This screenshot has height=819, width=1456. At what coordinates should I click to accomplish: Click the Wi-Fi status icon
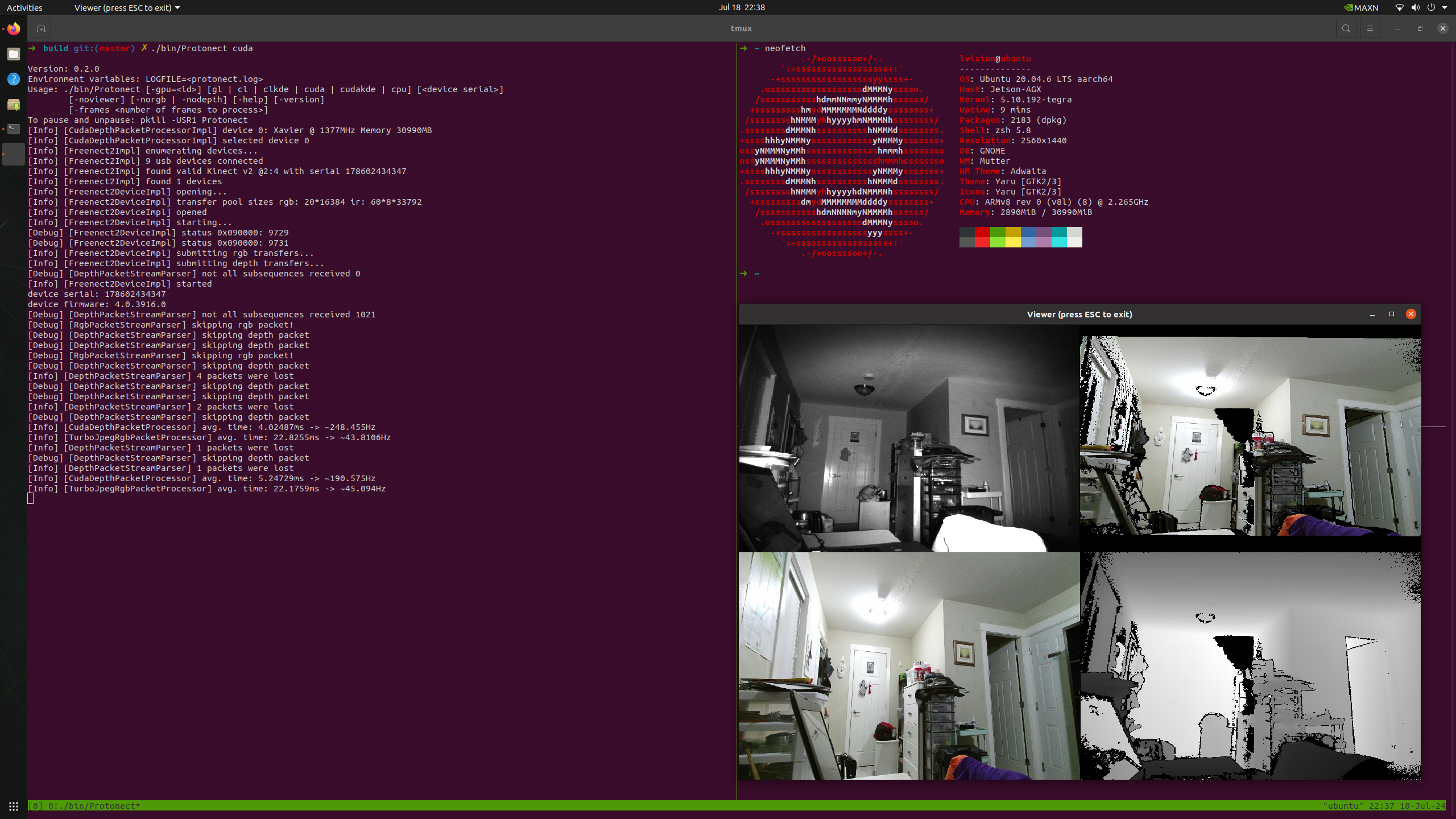pyautogui.click(x=1399, y=7)
